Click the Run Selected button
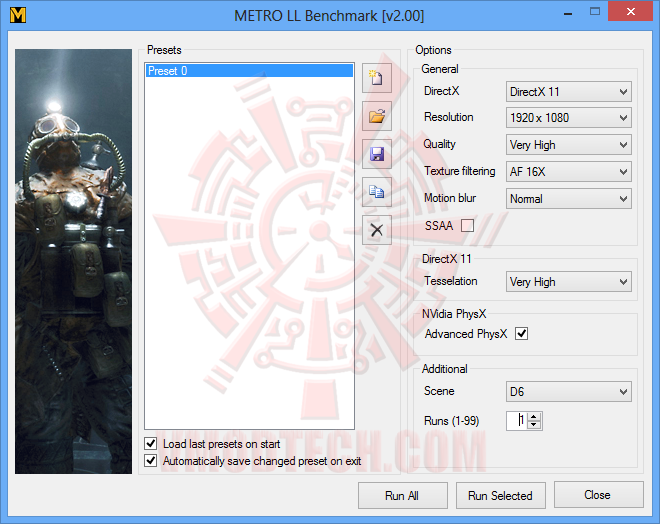Image resolution: width=660 pixels, height=524 pixels. 500,495
